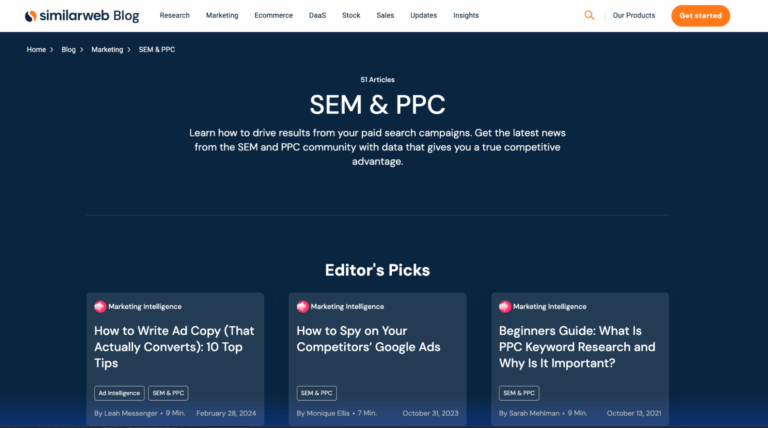Open the Stock navigation item

point(351,16)
